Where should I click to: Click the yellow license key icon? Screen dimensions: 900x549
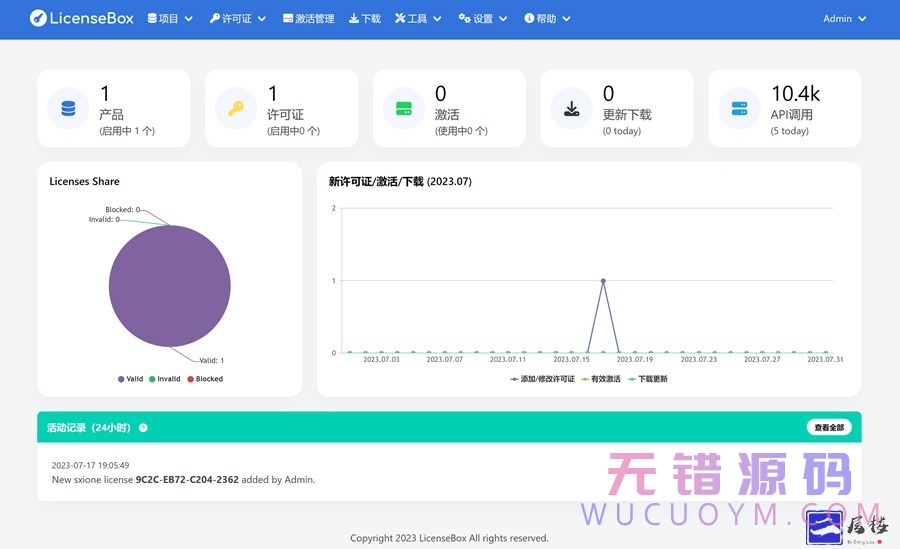[236, 108]
